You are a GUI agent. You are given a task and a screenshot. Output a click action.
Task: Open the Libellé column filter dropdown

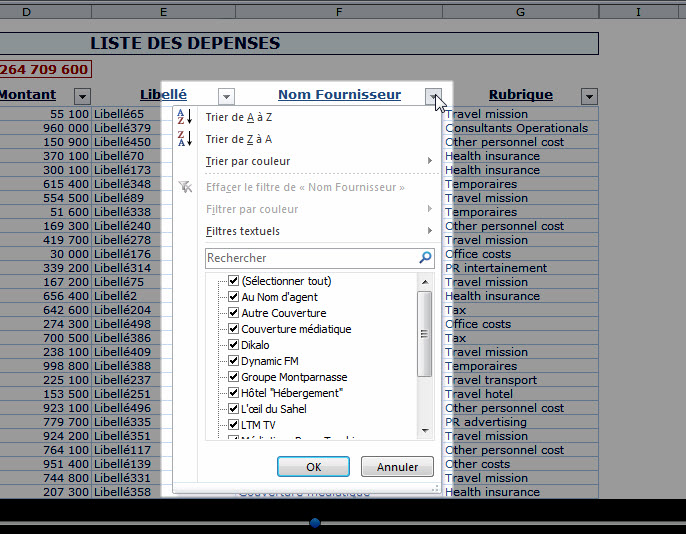[x=226, y=96]
